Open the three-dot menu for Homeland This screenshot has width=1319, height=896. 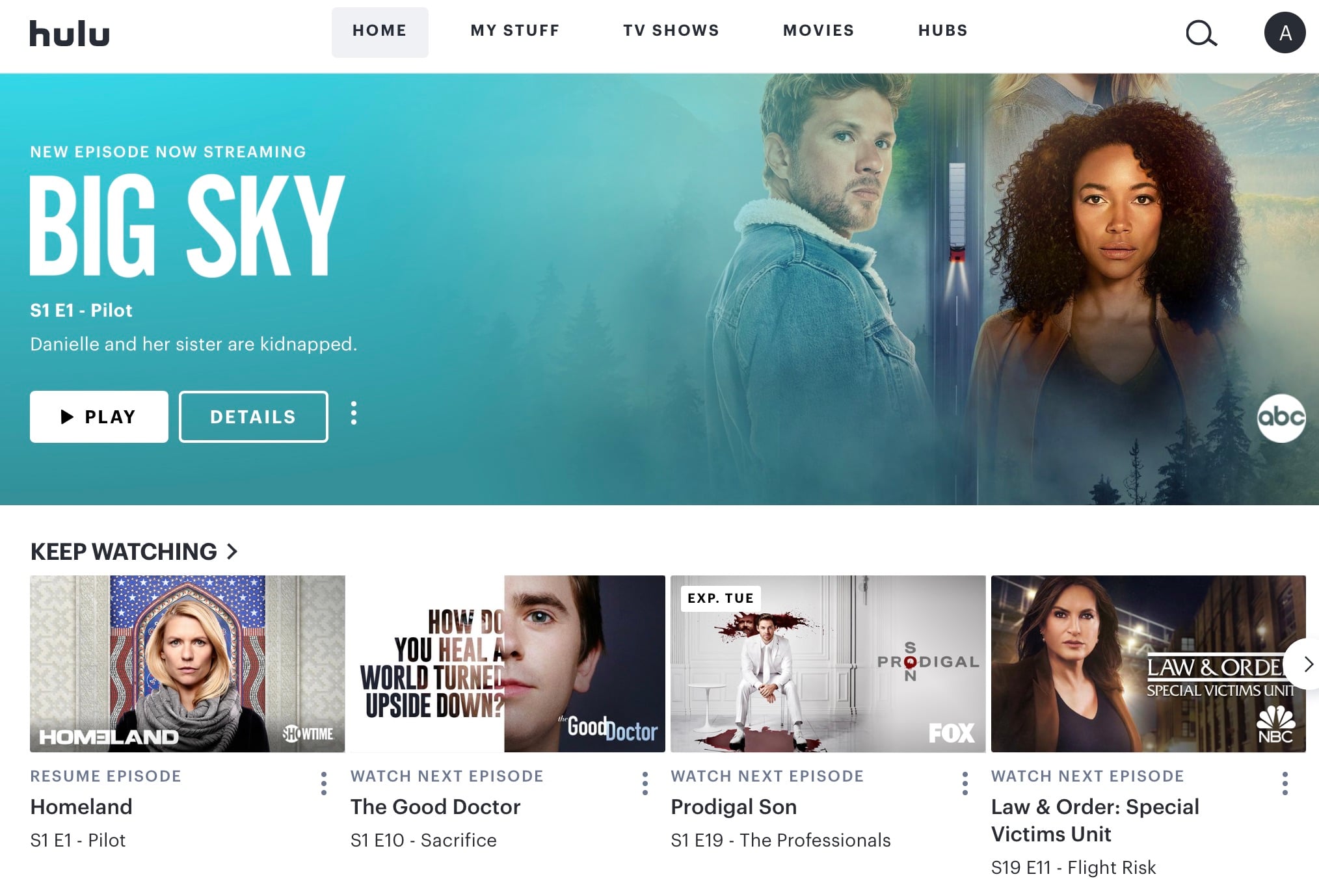(x=324, y=784)
